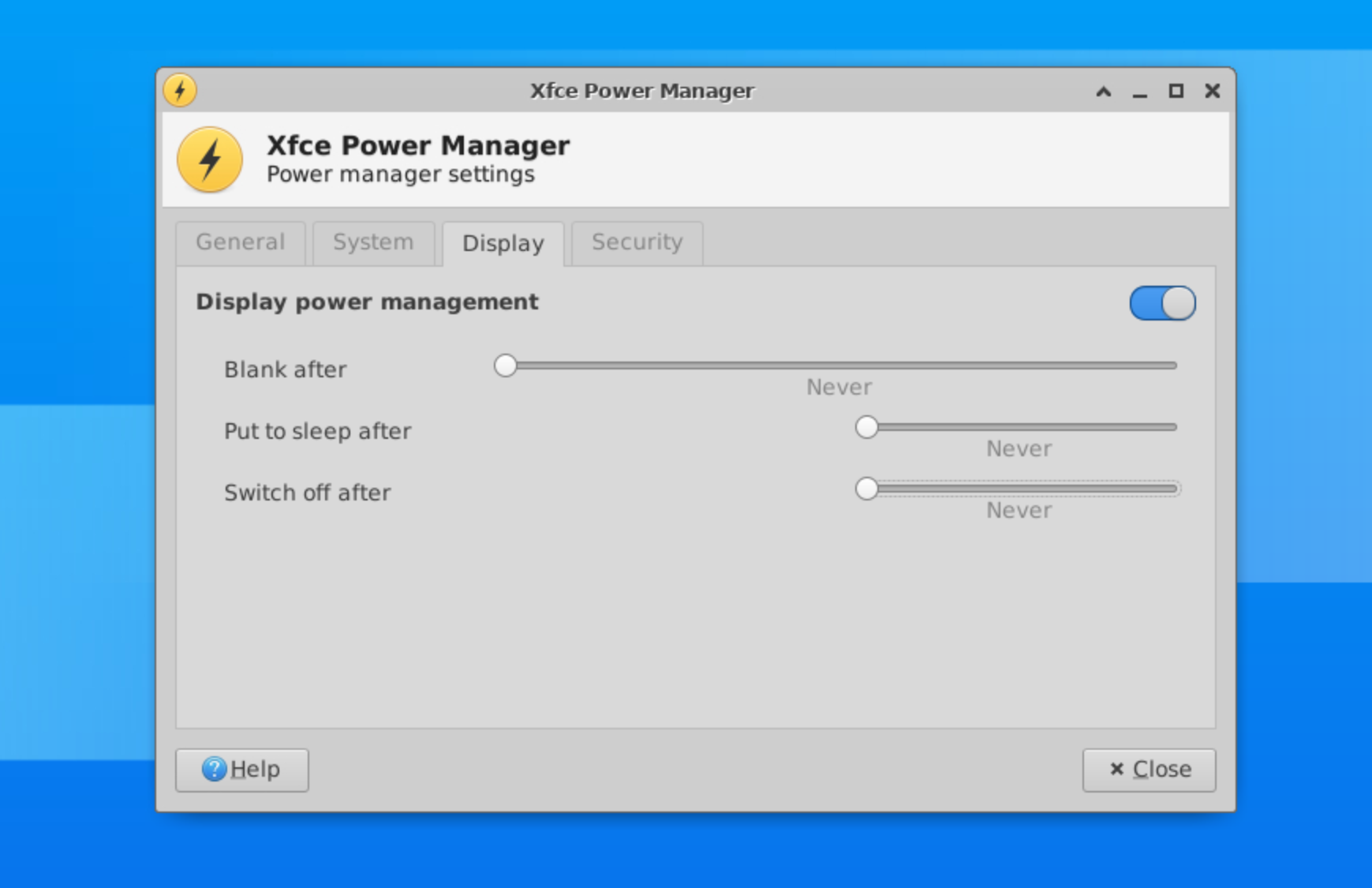Image resolution: width=1372 pixels, height=888 pixels.
Task: Click the 'Blank after' label
Action: (286, 369)
